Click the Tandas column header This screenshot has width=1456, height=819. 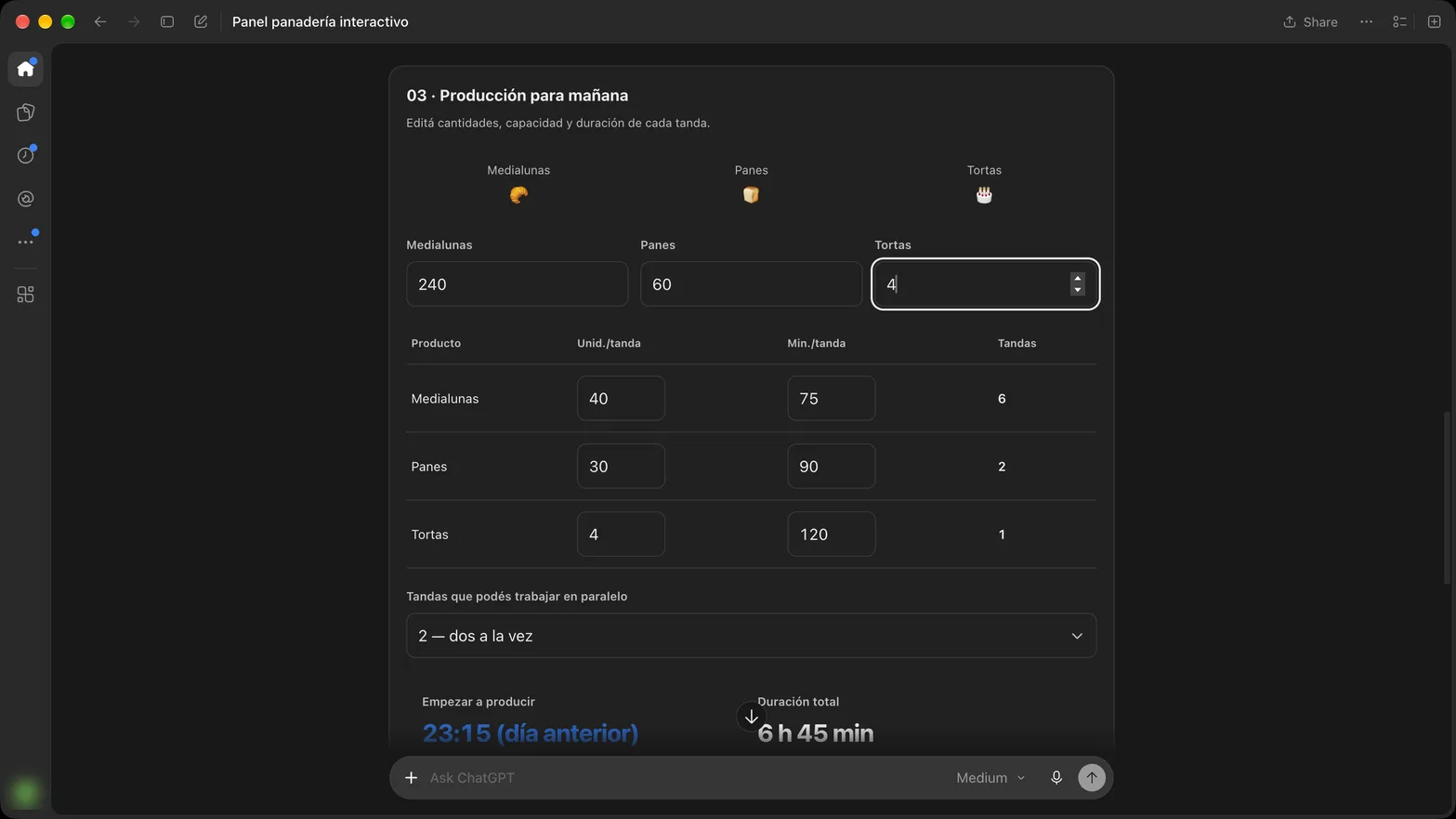tap(1017, 343)
